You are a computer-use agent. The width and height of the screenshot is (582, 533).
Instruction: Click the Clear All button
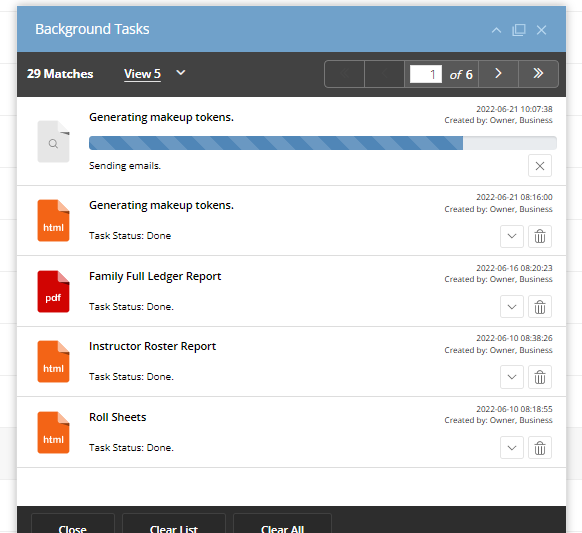coord(282,524)
